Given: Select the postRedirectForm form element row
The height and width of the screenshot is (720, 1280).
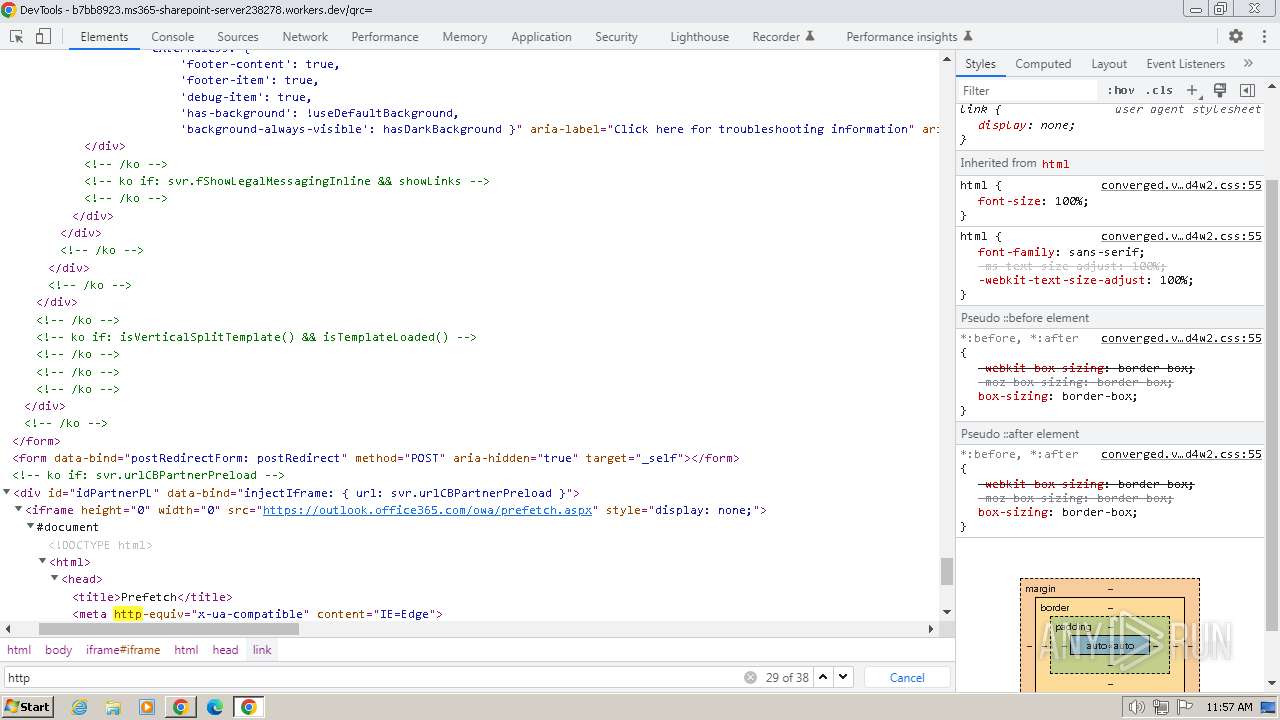Looking at the screenshot, I should tap(376, 458).
